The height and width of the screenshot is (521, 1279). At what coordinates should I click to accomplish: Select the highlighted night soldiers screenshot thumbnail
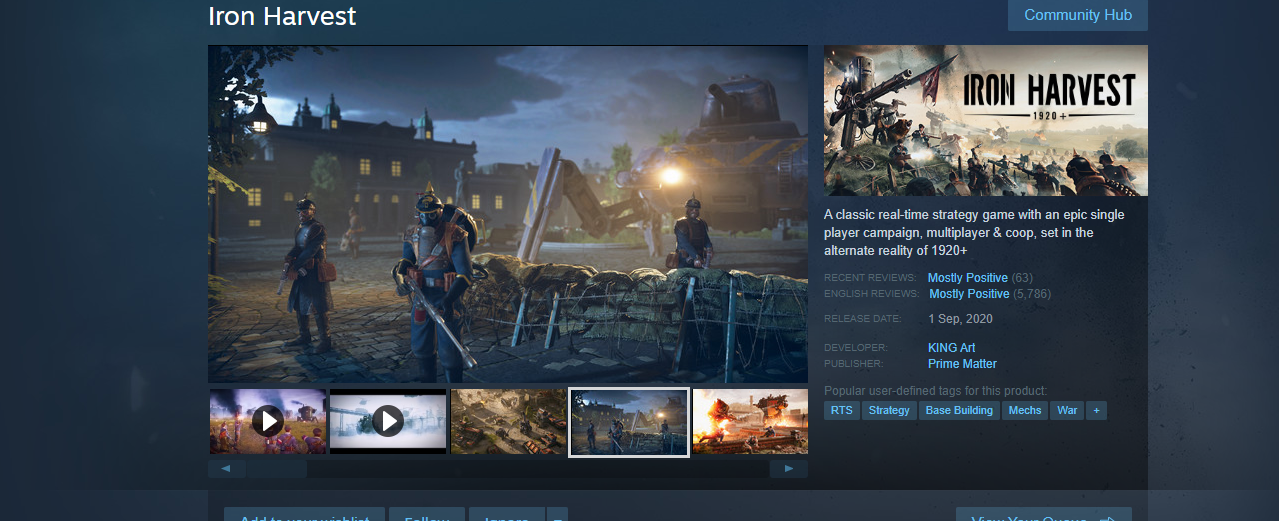tap(629, 421)
